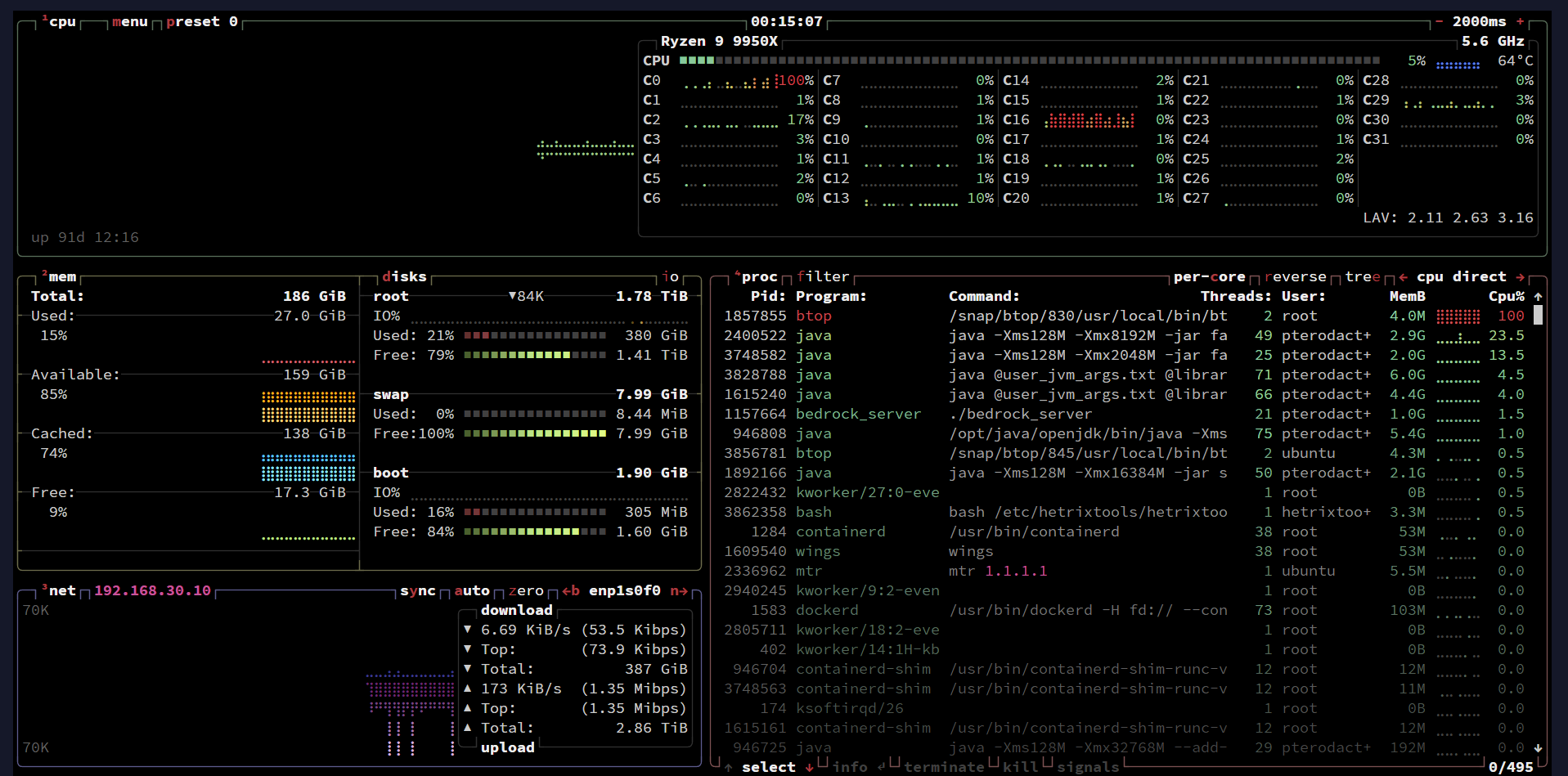Select the bedrock_server process row
1568x776 pixels.
tap(857, 414)
